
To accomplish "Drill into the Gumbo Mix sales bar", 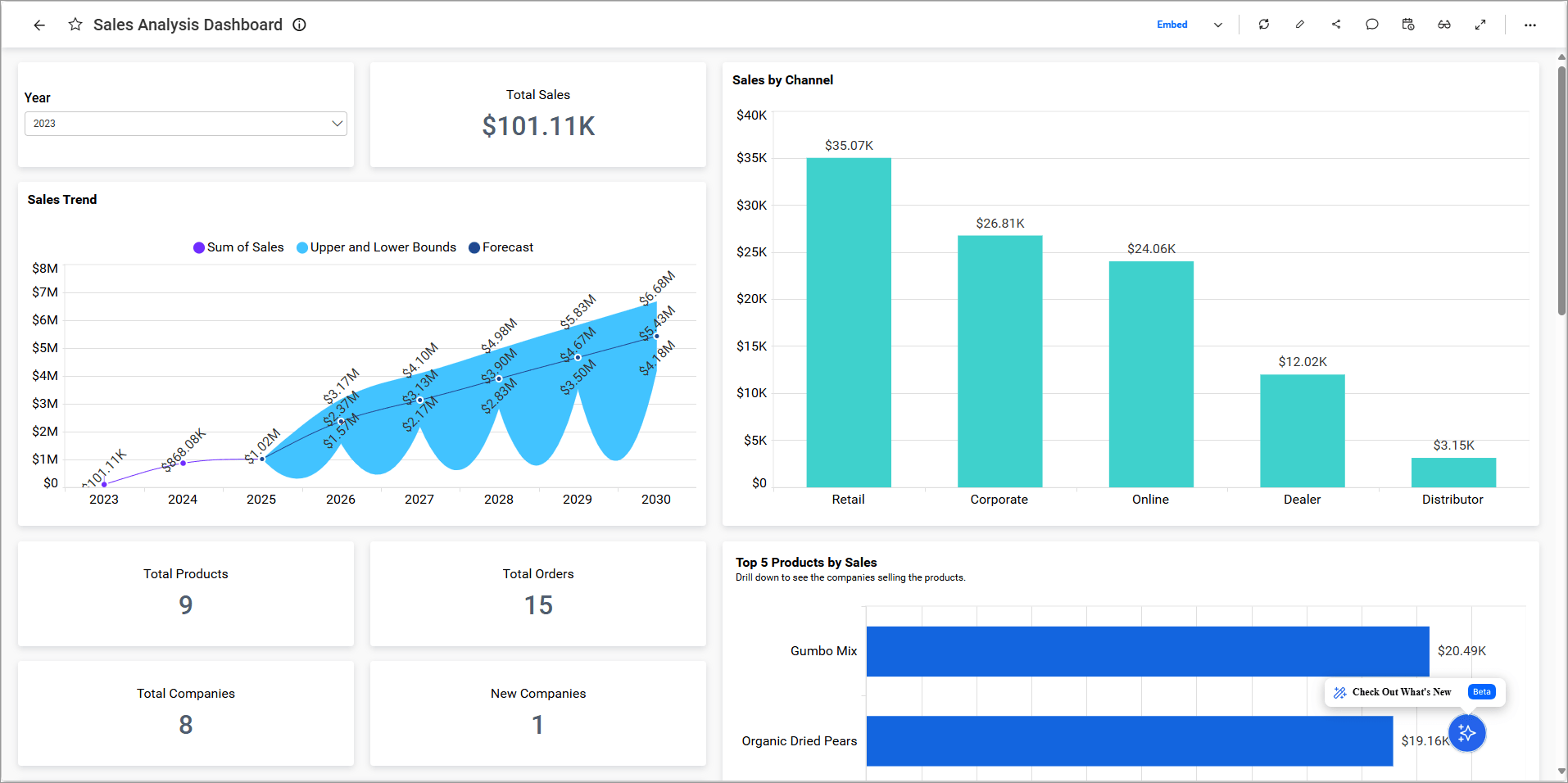I will pos(1147,651).
